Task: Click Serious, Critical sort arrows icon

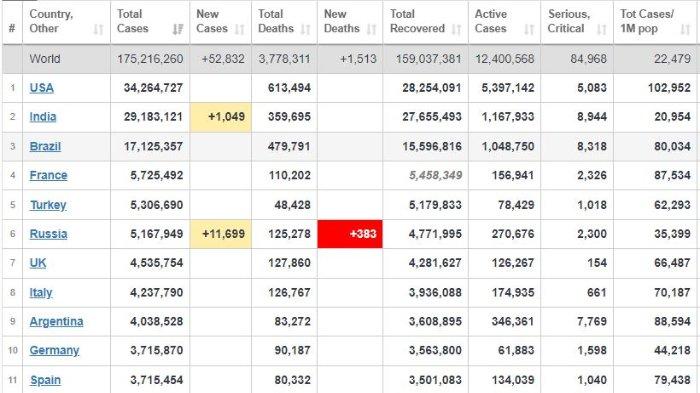Action: tap(602, 29)
